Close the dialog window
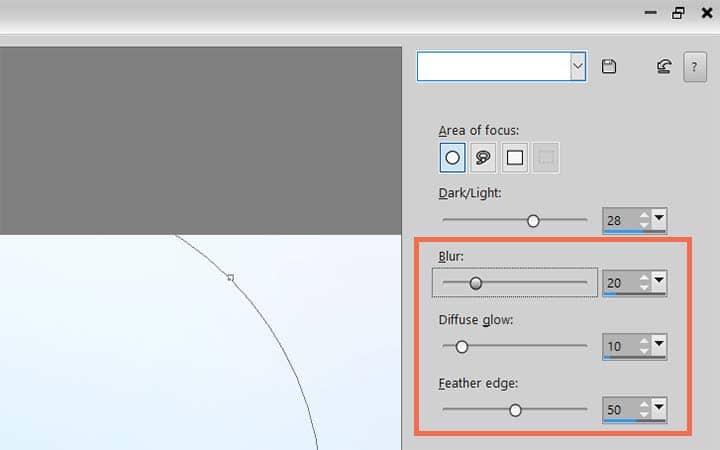Screen dimensions: 720x450 (707, 13)
